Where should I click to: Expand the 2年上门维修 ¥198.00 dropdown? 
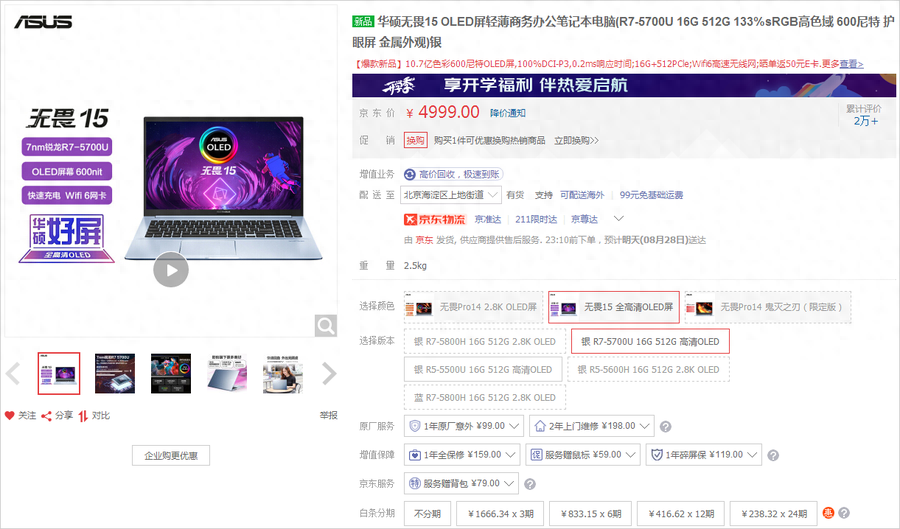tap(592, 426)
